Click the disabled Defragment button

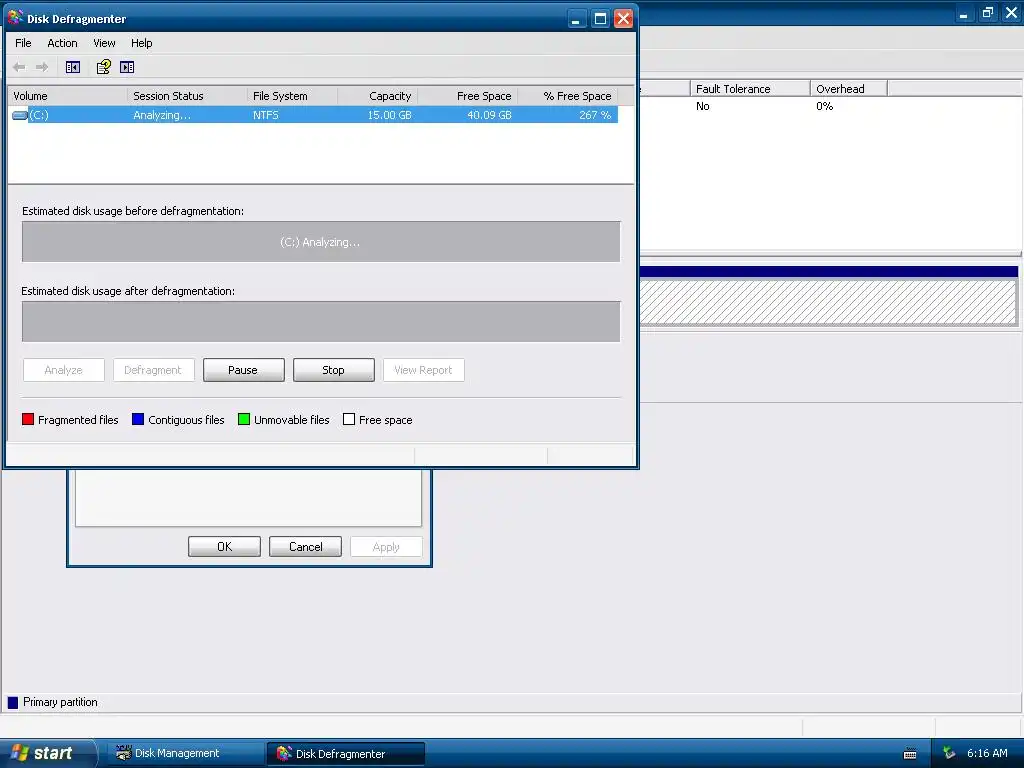click(x=153, y=370)
